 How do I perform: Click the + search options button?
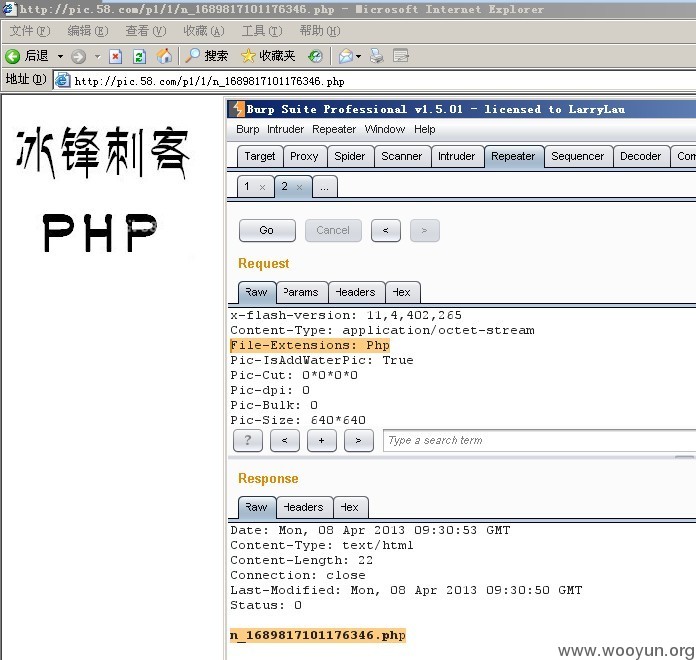pyautogui.click(x=321, y=440)
